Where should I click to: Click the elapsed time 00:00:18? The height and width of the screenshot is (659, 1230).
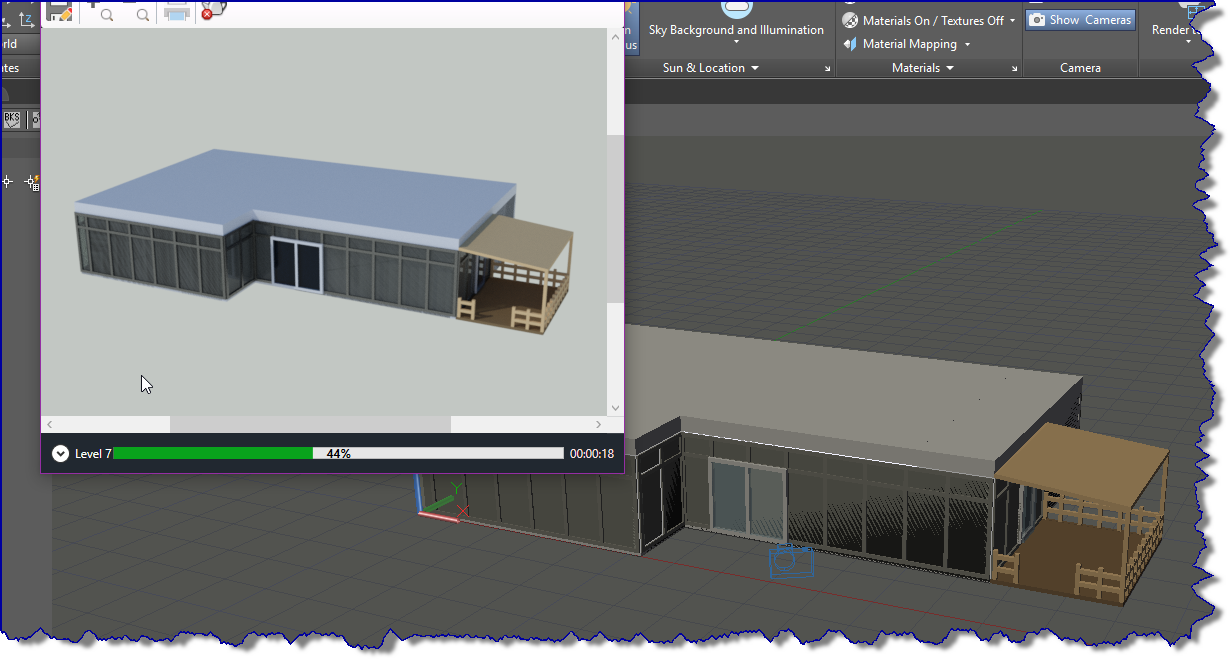tap(592, 454)
